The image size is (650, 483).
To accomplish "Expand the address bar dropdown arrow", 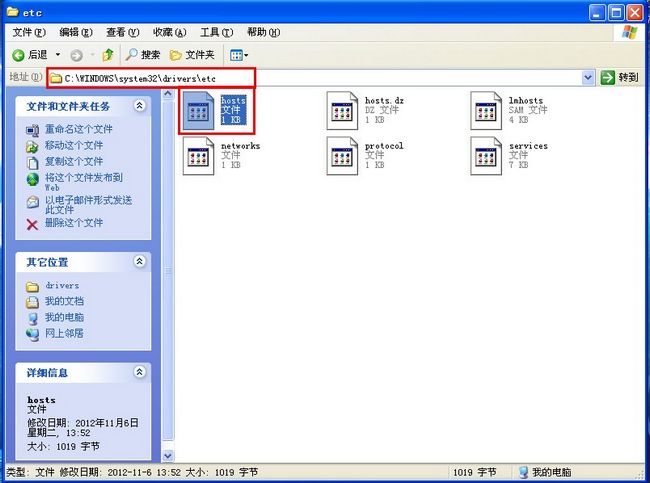I will click(587, 77).
